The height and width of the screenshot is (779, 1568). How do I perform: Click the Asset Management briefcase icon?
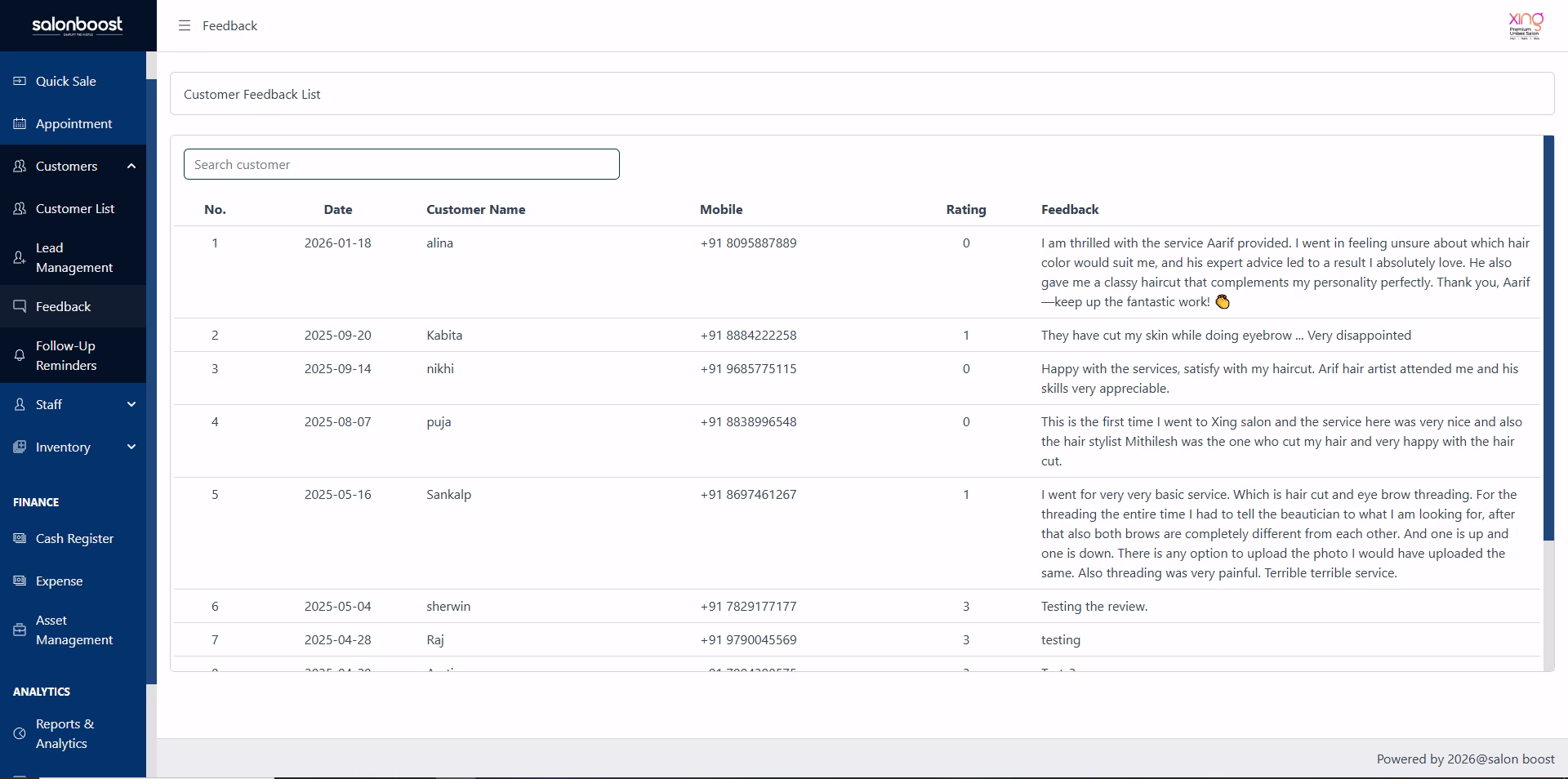[20, 630]
